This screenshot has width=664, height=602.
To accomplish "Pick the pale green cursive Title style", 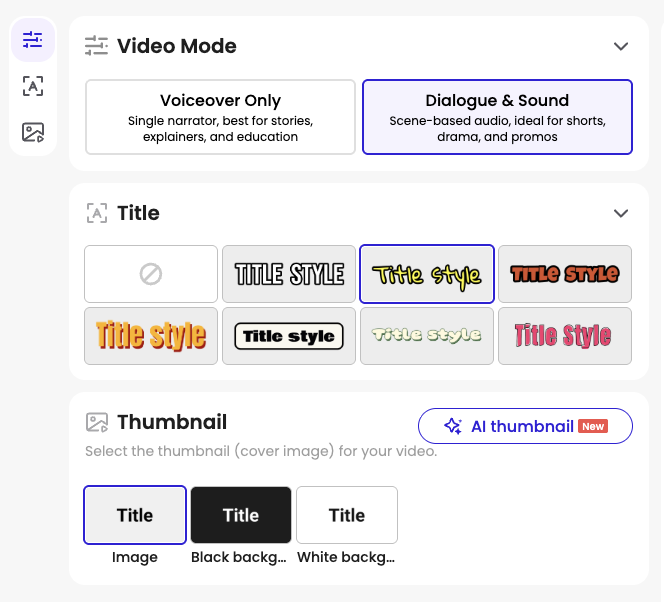I will (x=427, y=336).
